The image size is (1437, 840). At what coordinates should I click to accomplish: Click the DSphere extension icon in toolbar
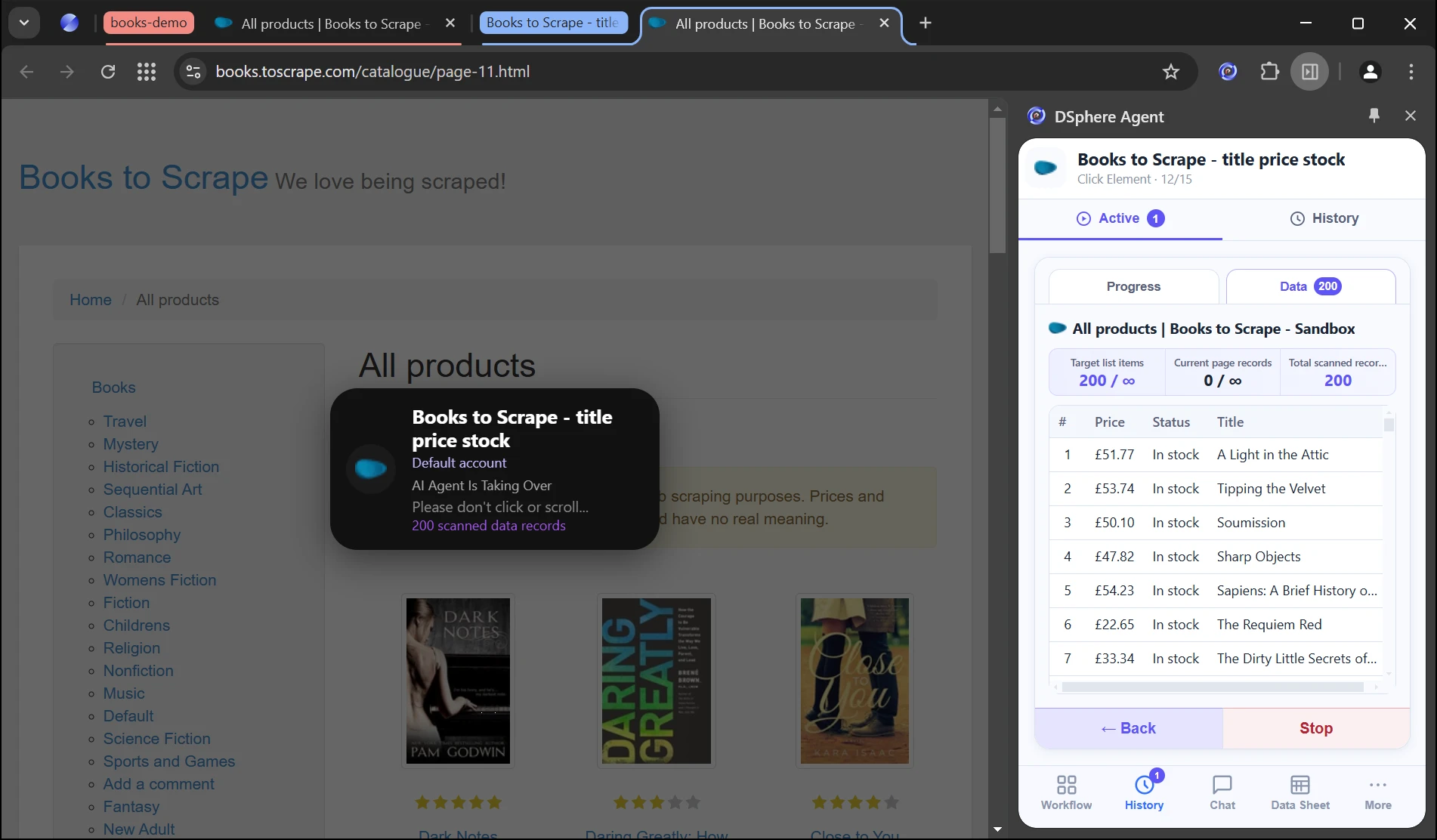coord(1228,72)
